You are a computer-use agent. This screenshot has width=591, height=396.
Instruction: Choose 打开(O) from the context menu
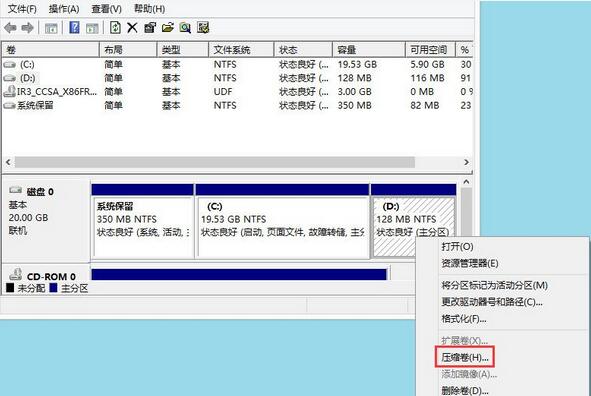point(458,246)
